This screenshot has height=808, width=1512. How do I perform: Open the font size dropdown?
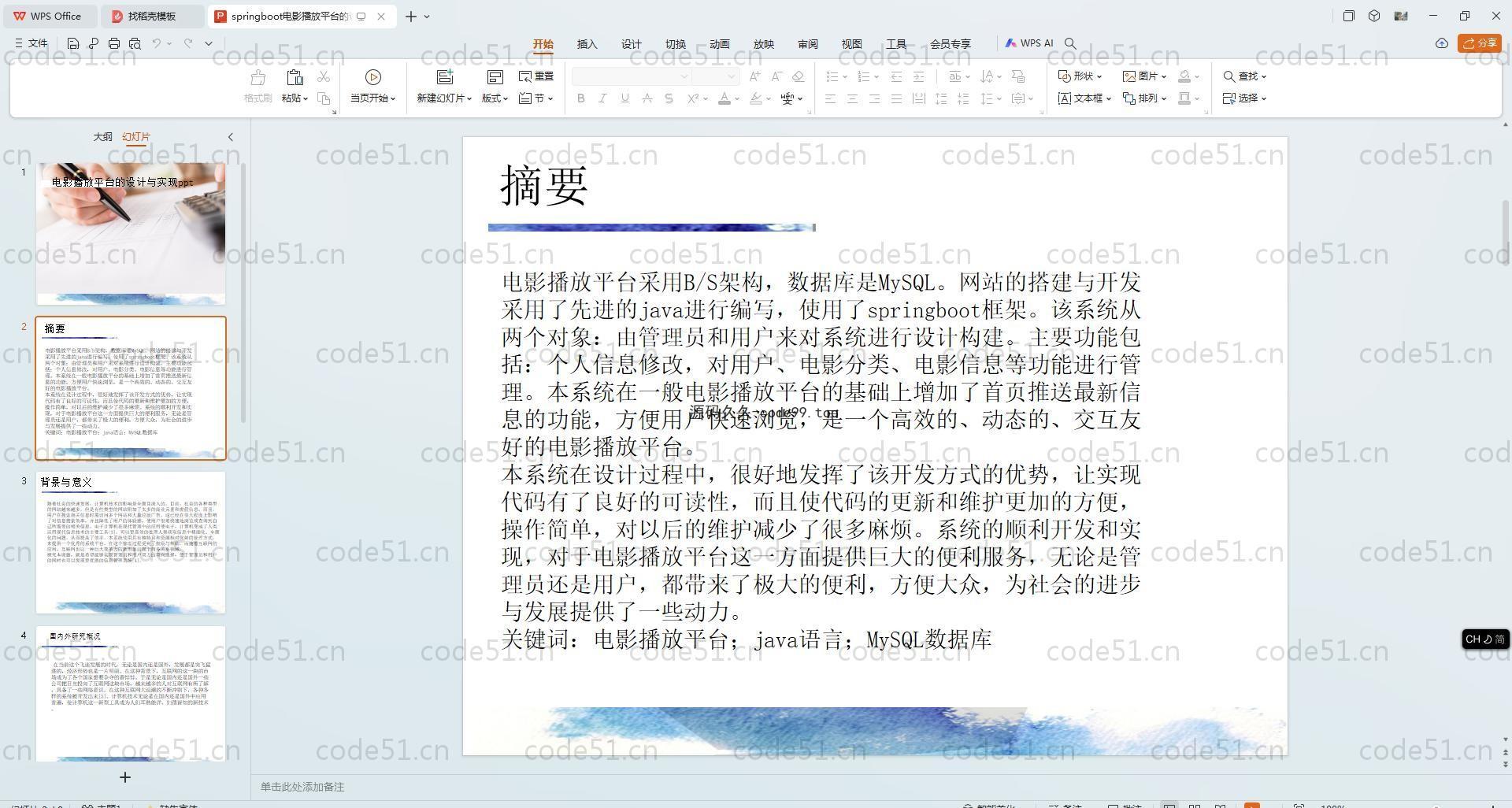coord(732,76)
